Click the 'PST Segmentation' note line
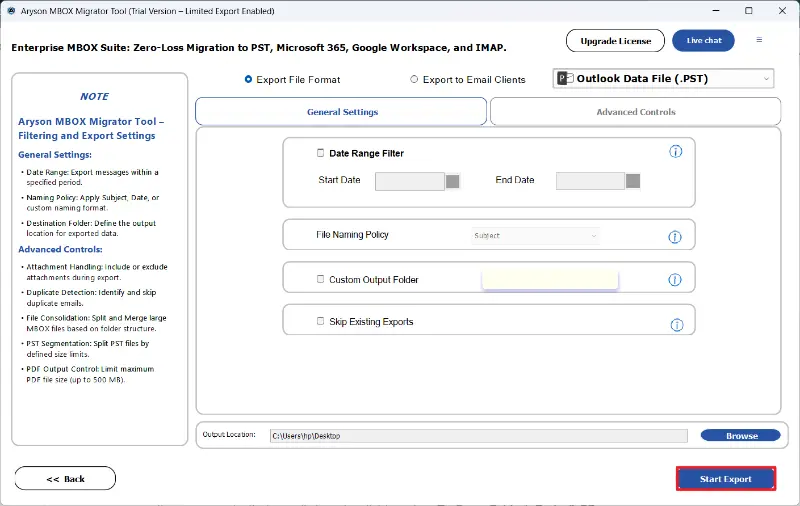Image resolution: width=800 pixels, height=506 pixels. [88, 349]
